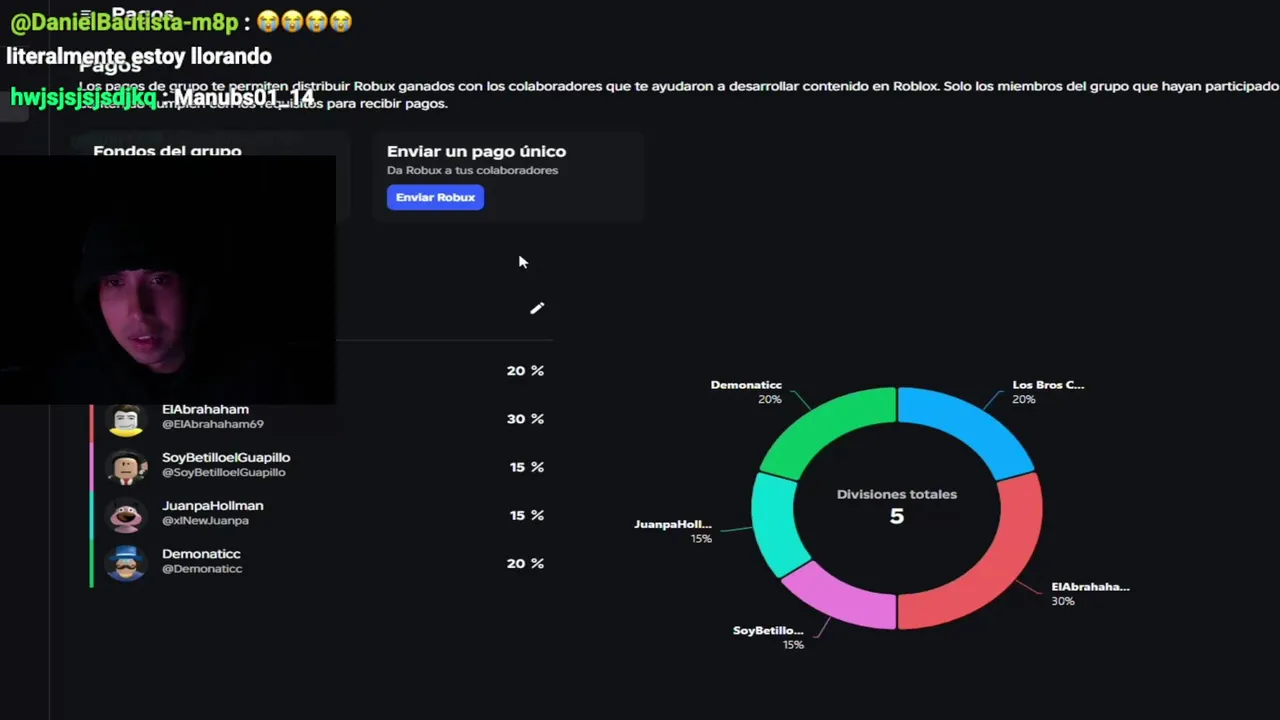Open ElAbrahaham collaborator name
The image size is (1280, 720).
(x=205, y=409)
